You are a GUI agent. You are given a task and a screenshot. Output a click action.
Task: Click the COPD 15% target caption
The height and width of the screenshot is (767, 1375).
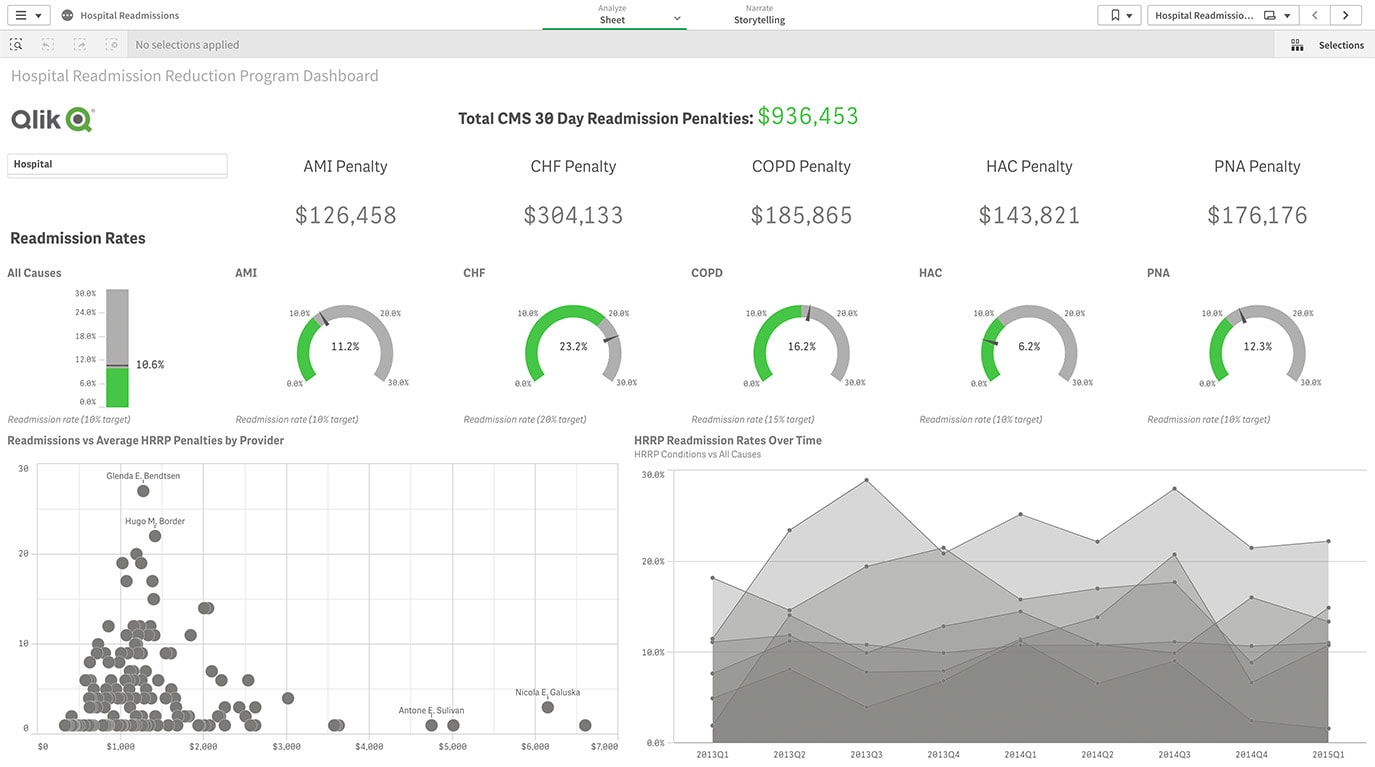(x=753, y=420)
